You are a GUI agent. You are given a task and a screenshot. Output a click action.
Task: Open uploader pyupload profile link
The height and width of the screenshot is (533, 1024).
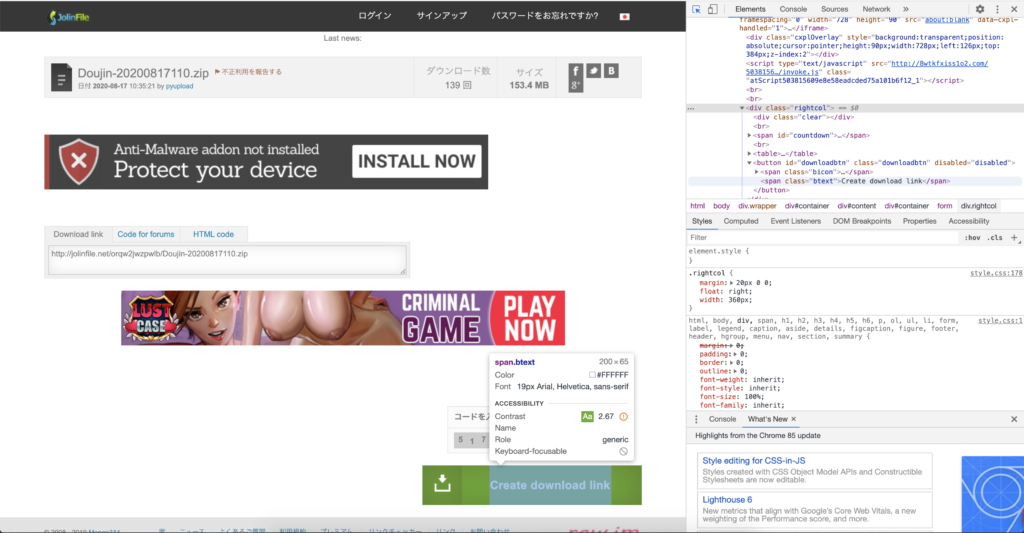(x=179, y=86)
